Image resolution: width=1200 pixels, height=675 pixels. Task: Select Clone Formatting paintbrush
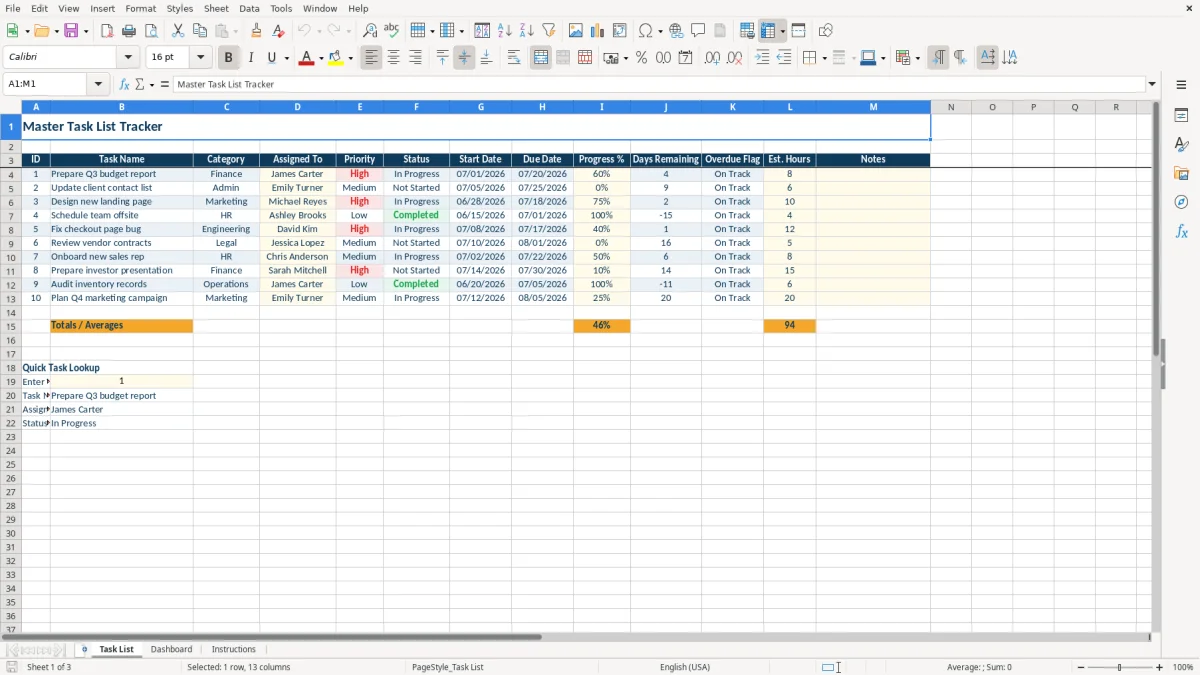256,31
